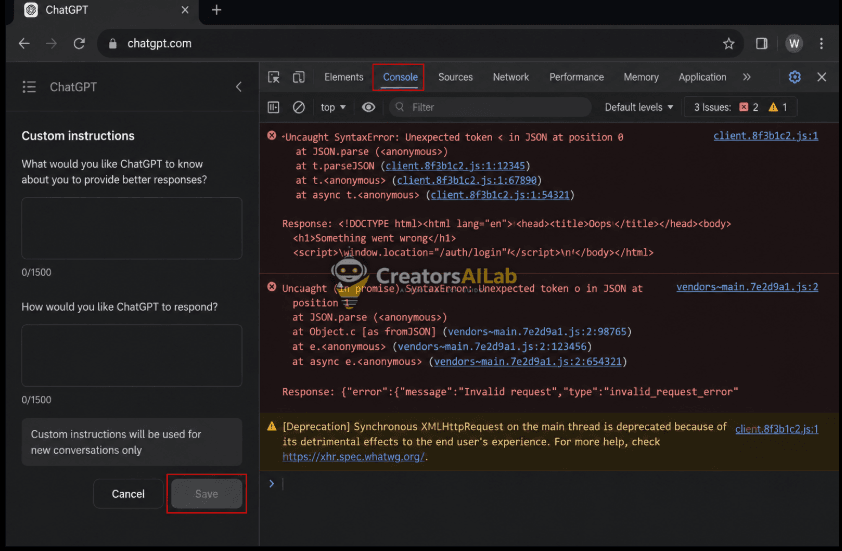Toggle the live expression eye icon
The image size is (842, 551).
pos(368,107)
